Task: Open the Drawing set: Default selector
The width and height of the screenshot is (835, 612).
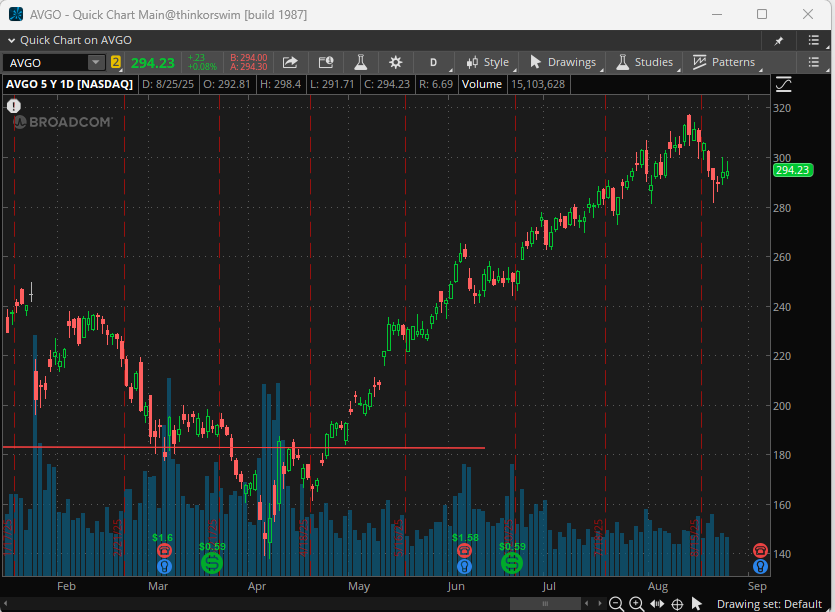Action: click(x=769, y=604)
